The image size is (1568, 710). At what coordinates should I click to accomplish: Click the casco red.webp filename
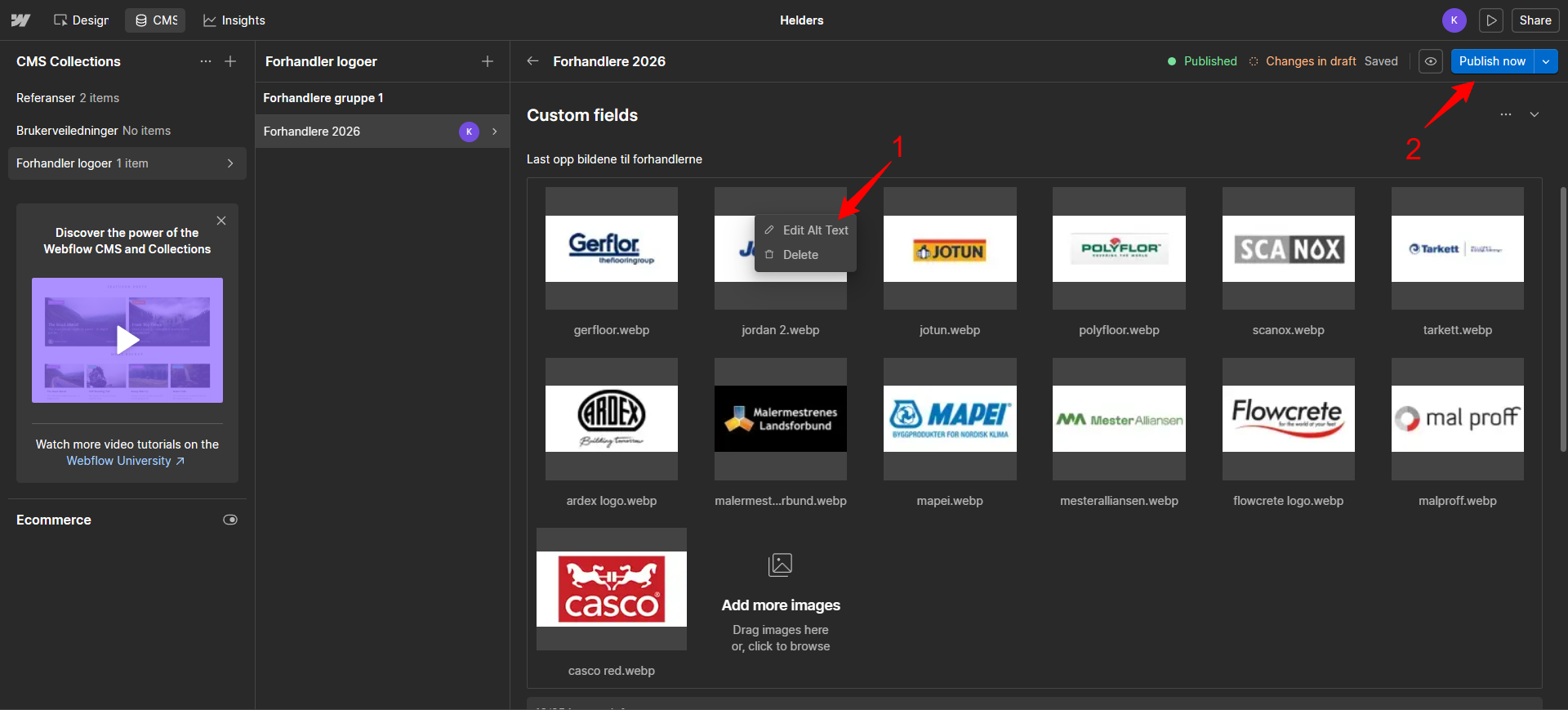tap(612, 671)
